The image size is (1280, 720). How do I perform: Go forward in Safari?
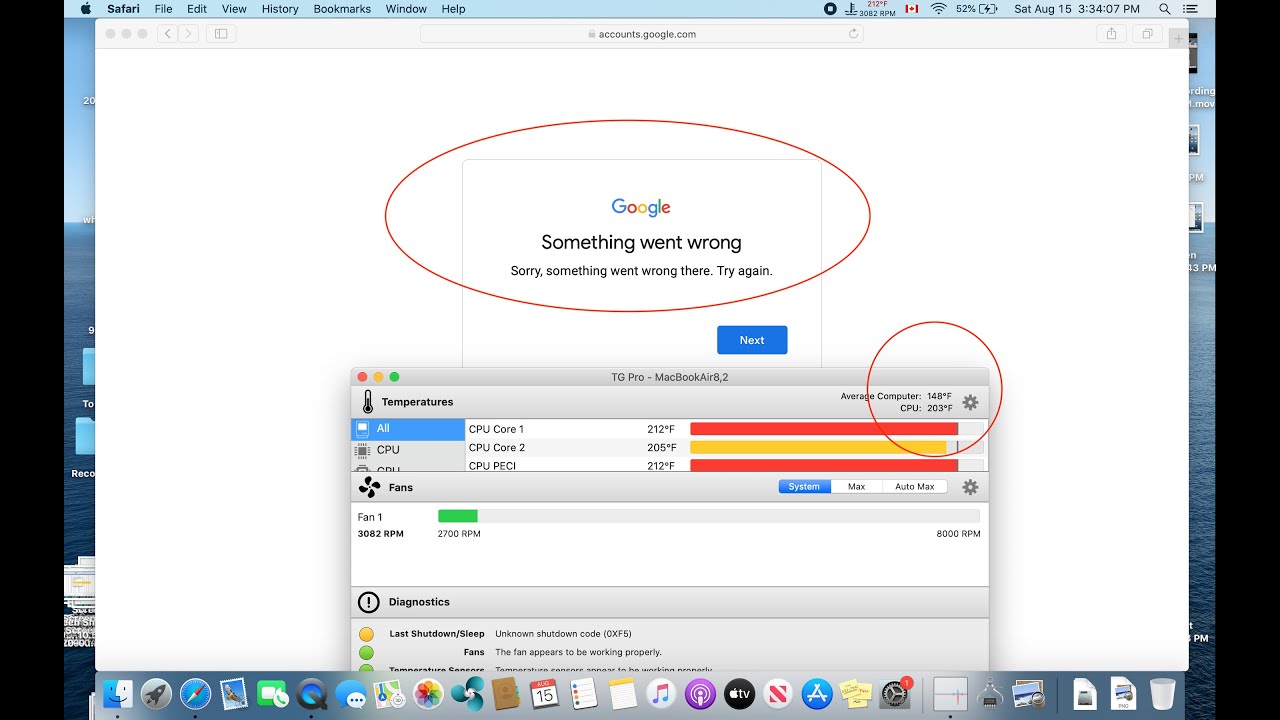tap(187, 34)
